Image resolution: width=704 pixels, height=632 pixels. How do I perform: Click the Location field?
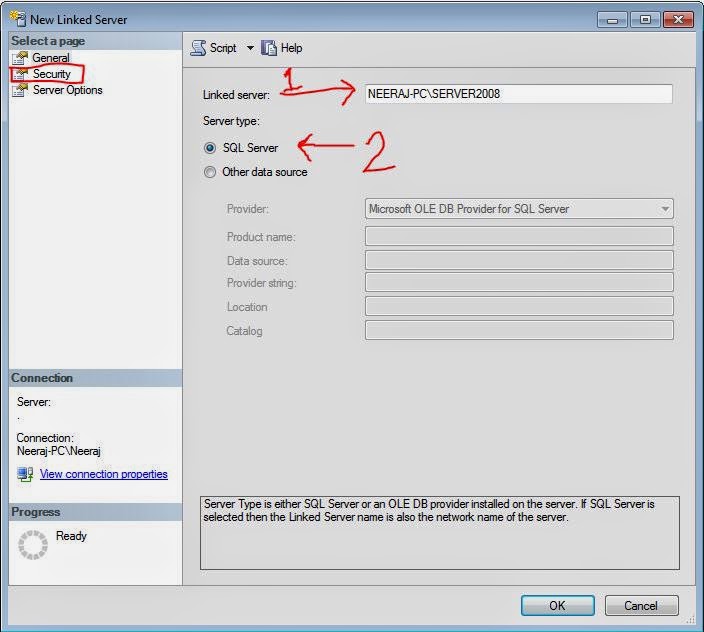click(x=519, y=306)
